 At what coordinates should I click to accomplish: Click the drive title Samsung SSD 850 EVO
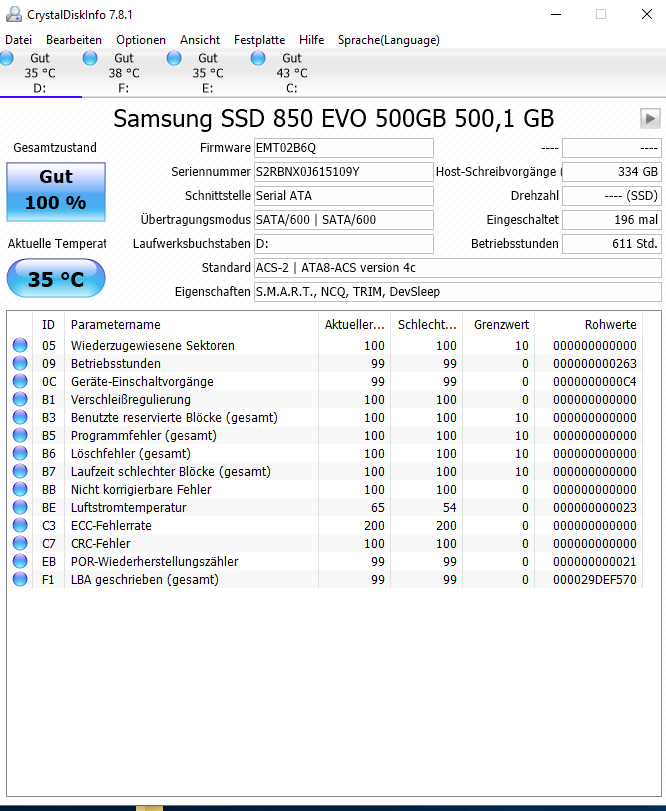click(x=334, y=118)
